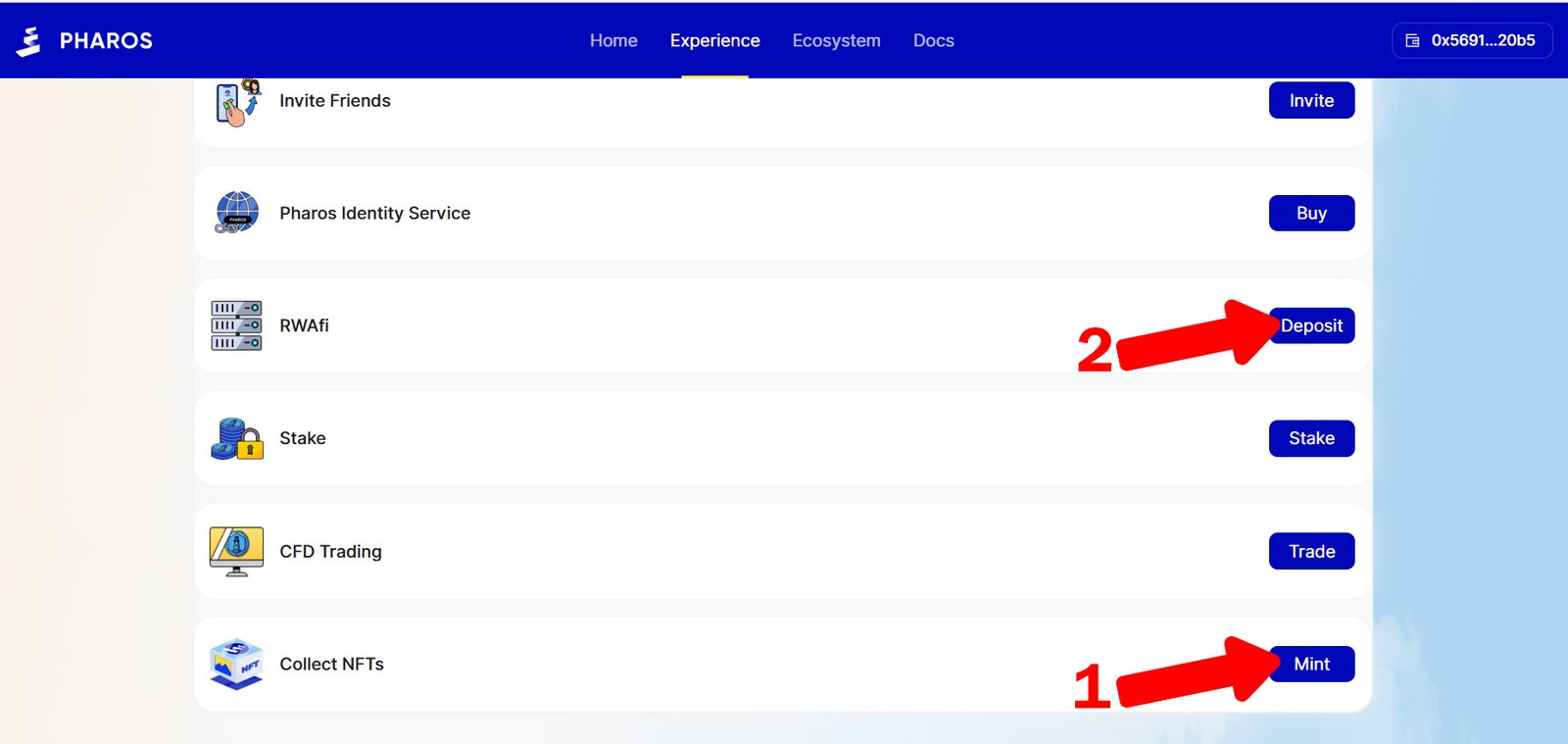Open the Docs navigation link
Screen dimensions: 1568x744
pyautogui.click(x=933, y=41)
